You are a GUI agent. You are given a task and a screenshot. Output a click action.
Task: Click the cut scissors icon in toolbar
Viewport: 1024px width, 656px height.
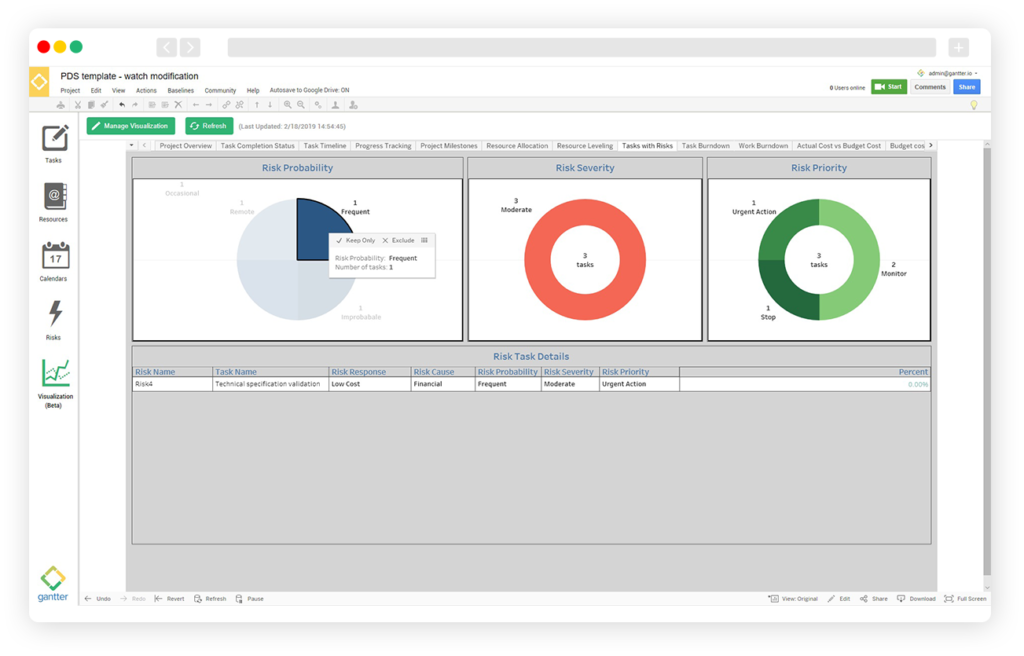coord(77,104)
